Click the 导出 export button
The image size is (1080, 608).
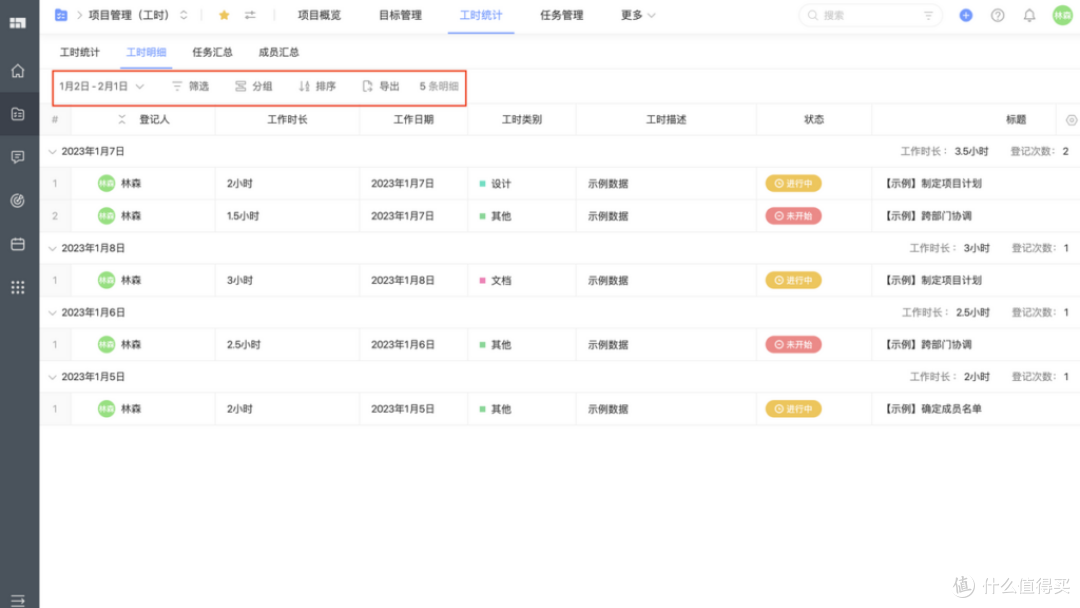[381, 86]
